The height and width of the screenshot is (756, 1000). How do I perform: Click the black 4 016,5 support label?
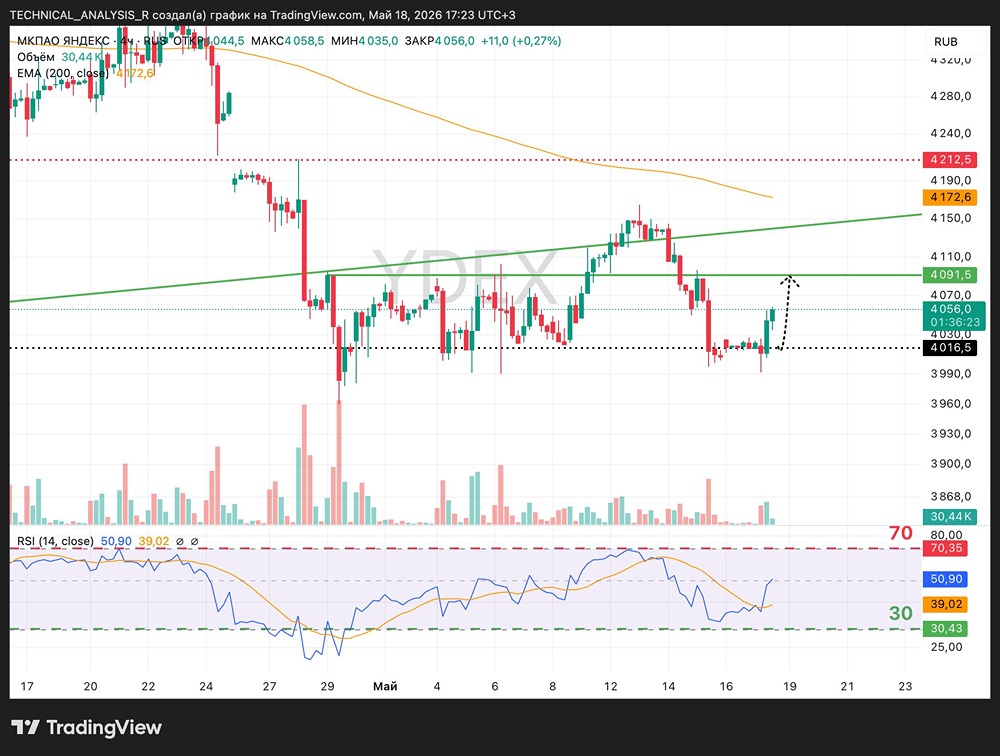(950, 348)
